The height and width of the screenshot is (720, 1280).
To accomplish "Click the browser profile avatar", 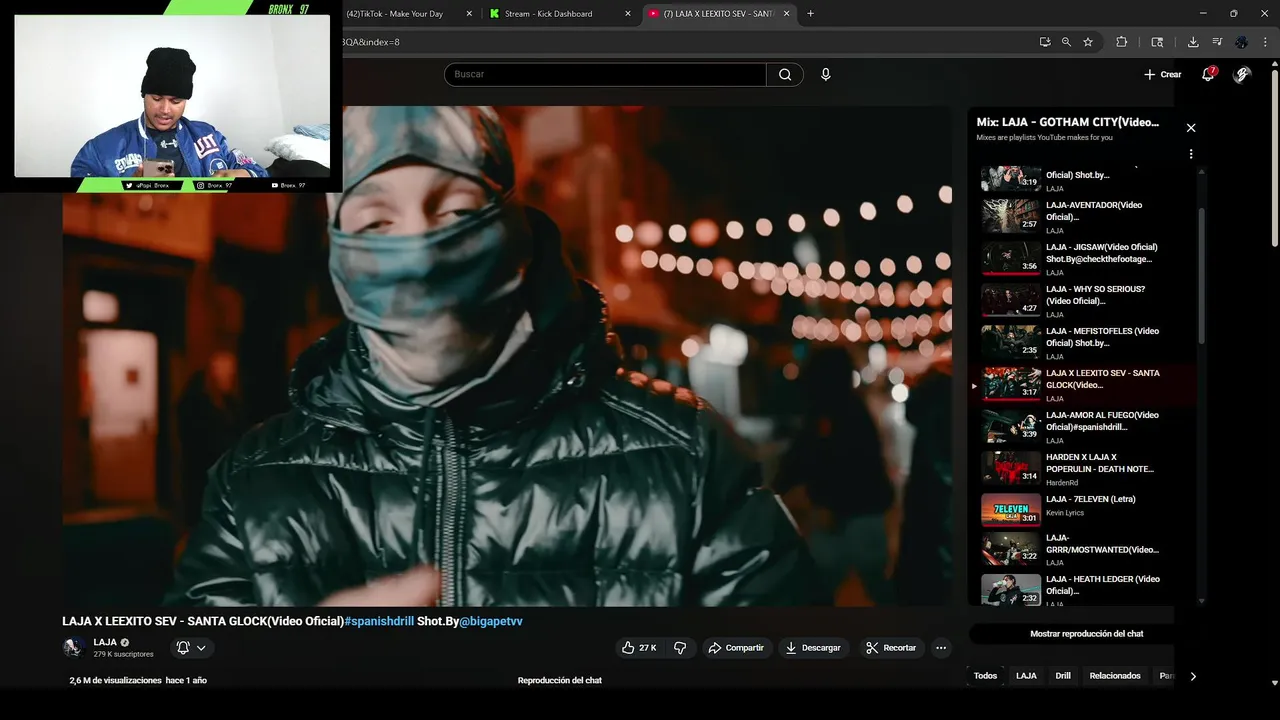I will 1241,42.
